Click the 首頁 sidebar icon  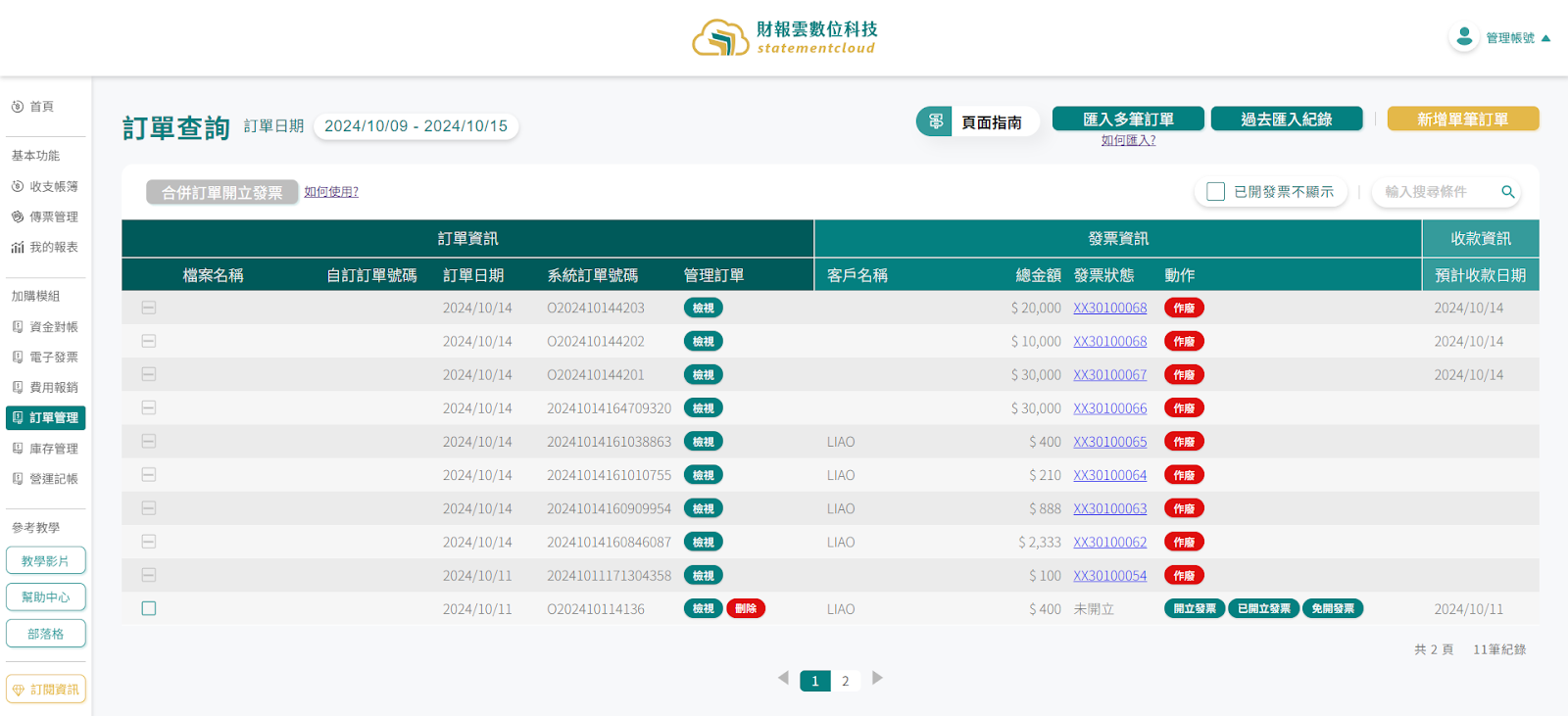[x=18, y=107]
